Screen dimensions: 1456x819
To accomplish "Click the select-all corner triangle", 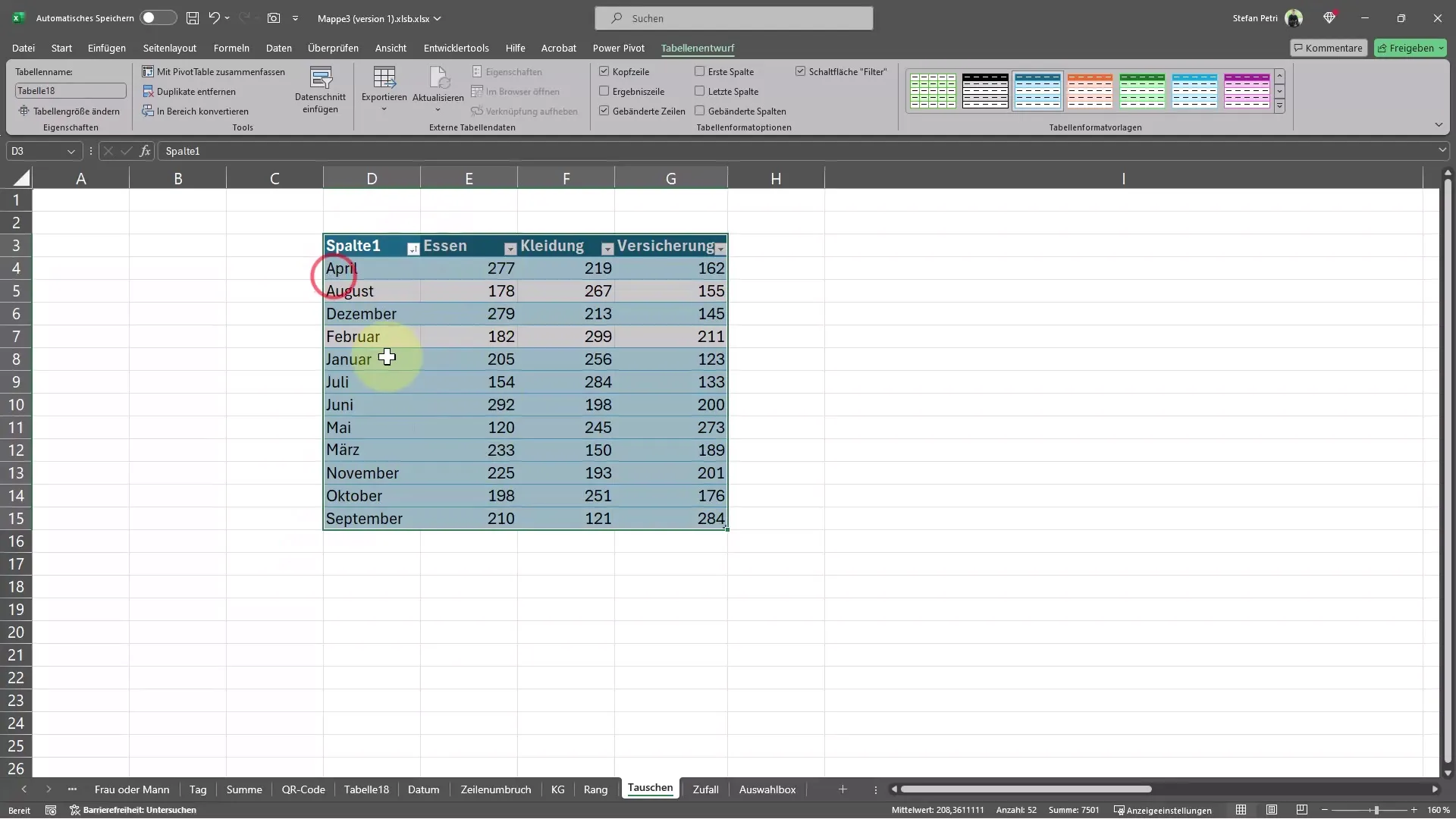I will coord(21,178).
